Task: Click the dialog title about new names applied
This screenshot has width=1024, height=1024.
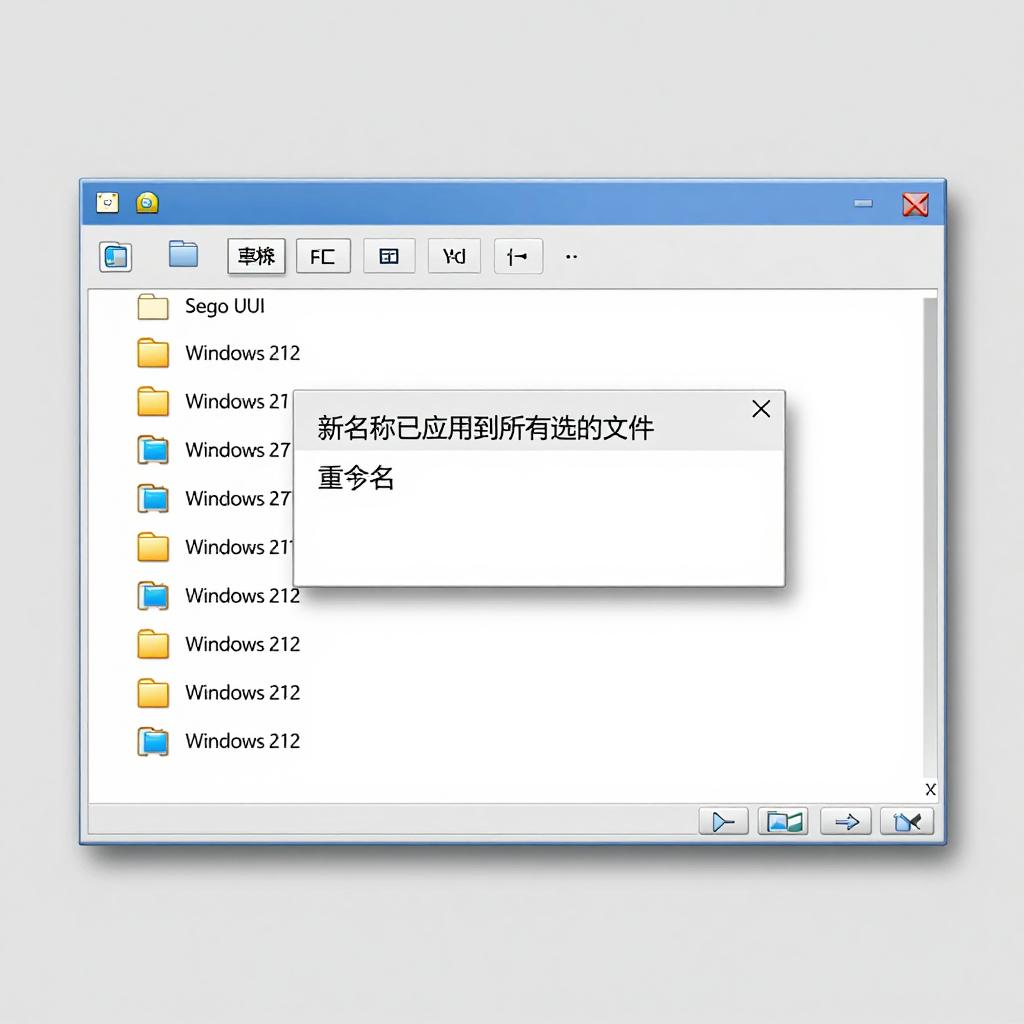Action: pyautogui.click(x=485, y=428)
